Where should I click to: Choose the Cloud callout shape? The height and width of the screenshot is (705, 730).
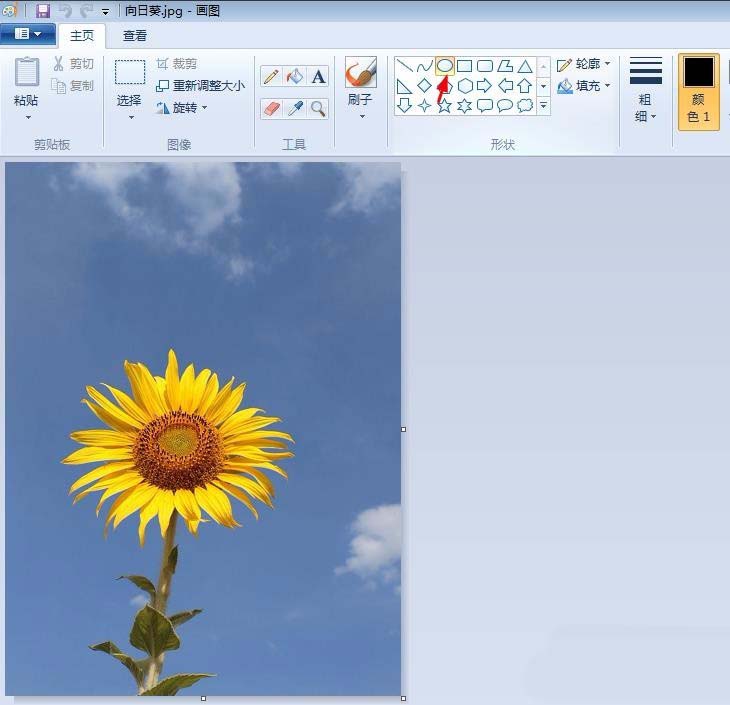(525, 106)
